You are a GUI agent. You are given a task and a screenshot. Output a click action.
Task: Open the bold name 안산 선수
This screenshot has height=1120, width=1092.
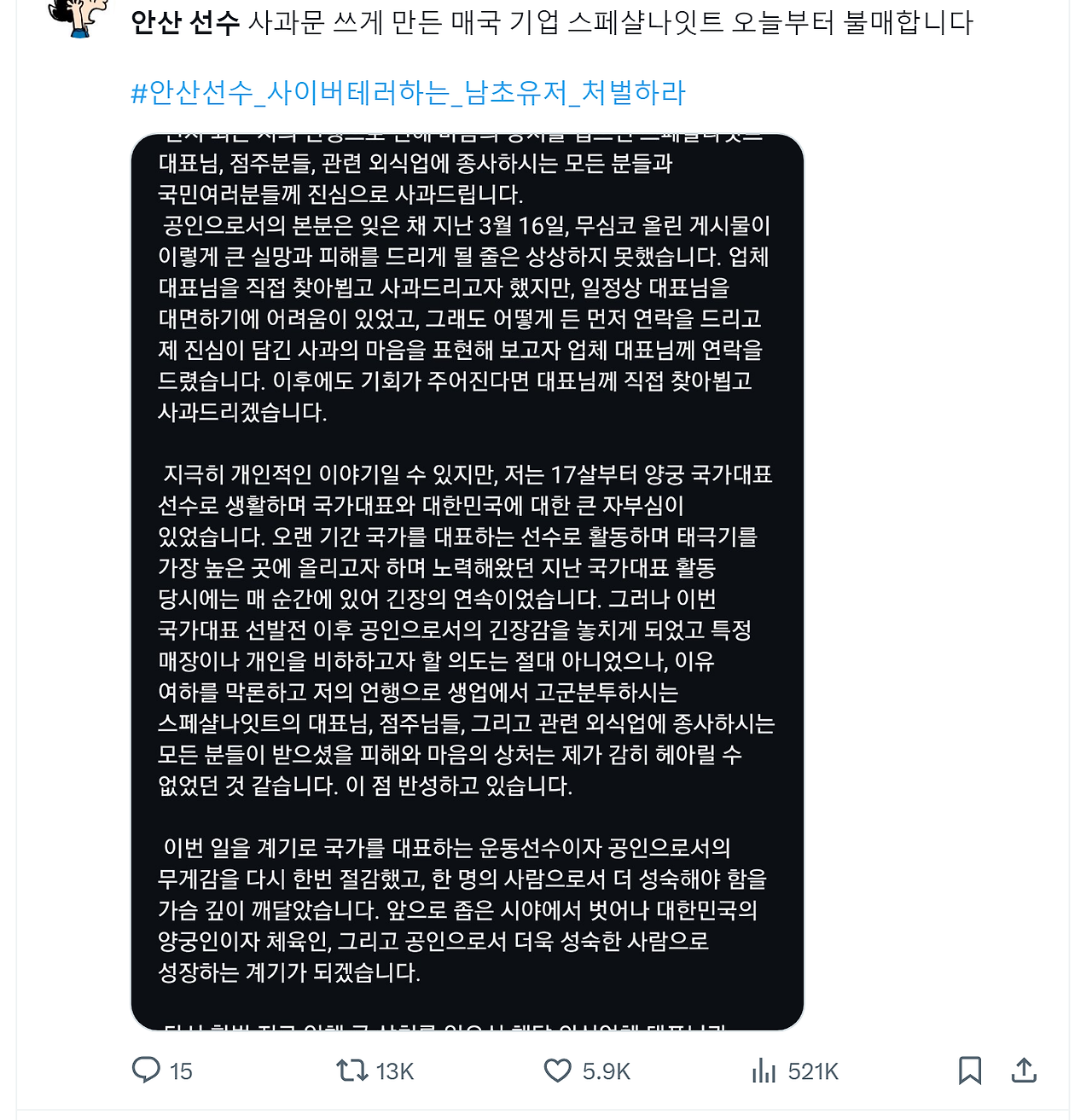click(x=185, y=22)
